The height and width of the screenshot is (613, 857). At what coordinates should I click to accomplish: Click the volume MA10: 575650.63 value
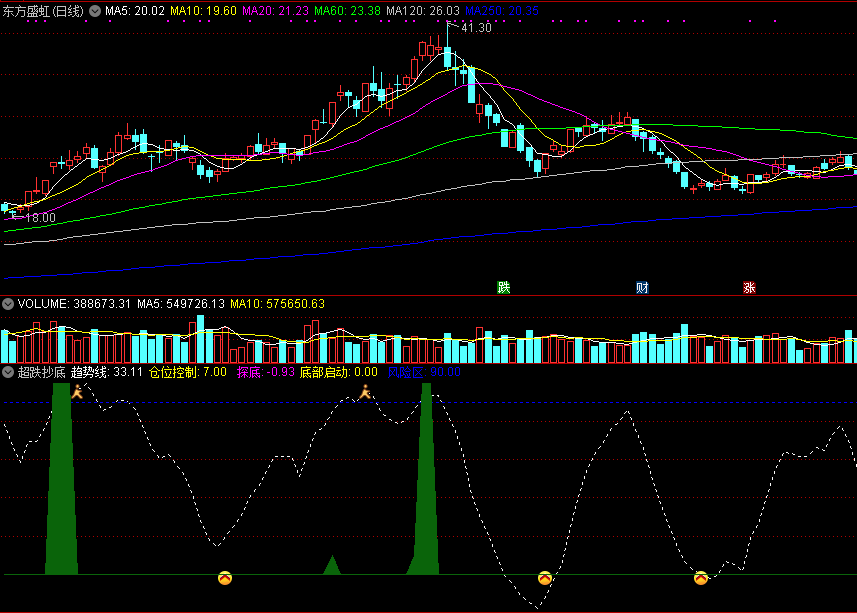pos(278,304)
